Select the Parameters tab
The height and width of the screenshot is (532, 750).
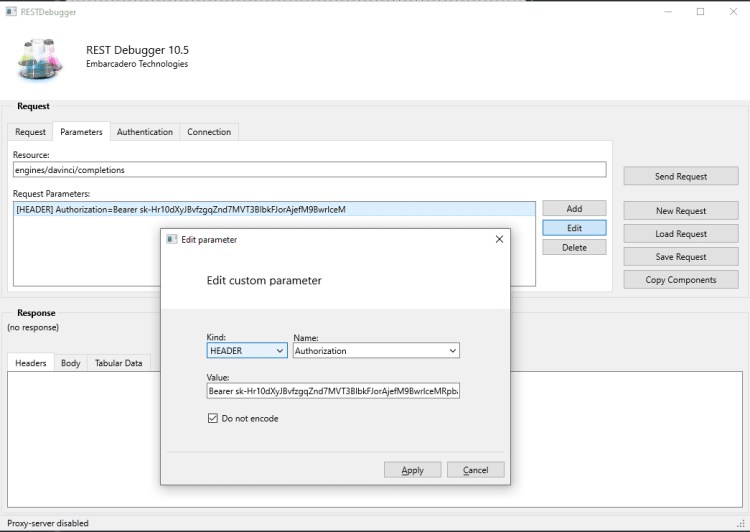[x=81, y=132]
